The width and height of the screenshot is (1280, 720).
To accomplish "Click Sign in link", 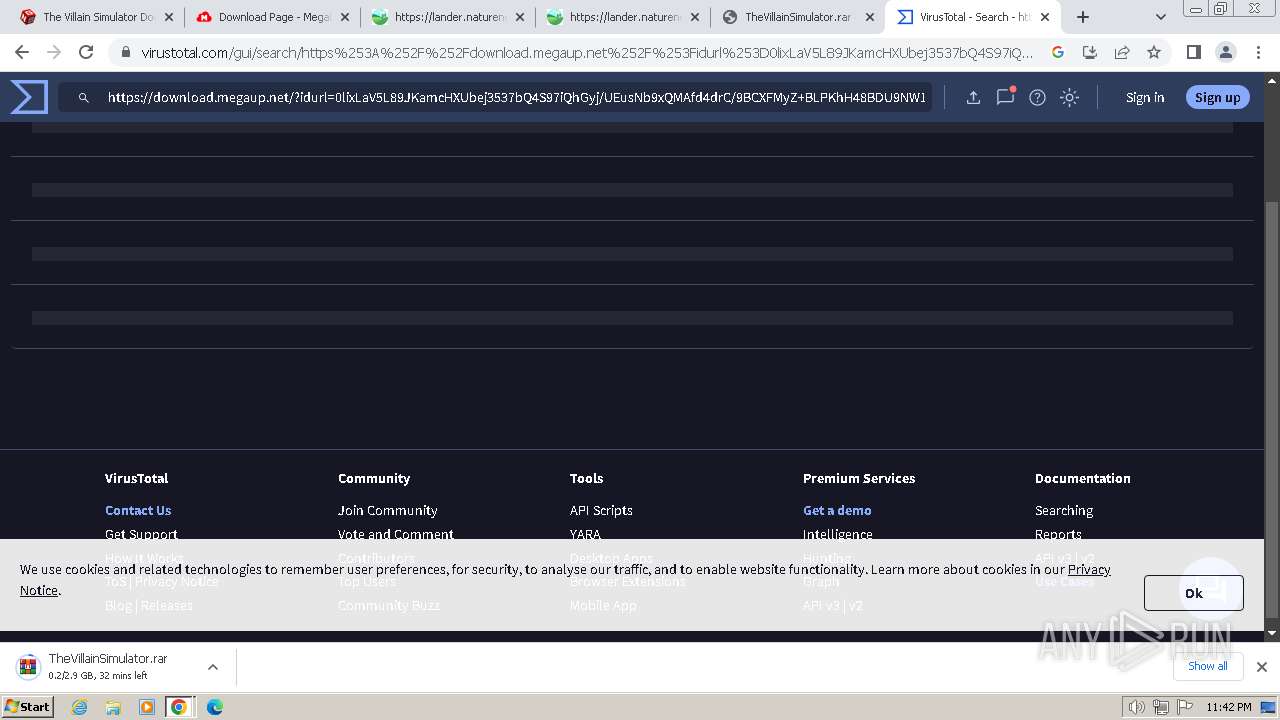I will click(x=1145, y=97).
